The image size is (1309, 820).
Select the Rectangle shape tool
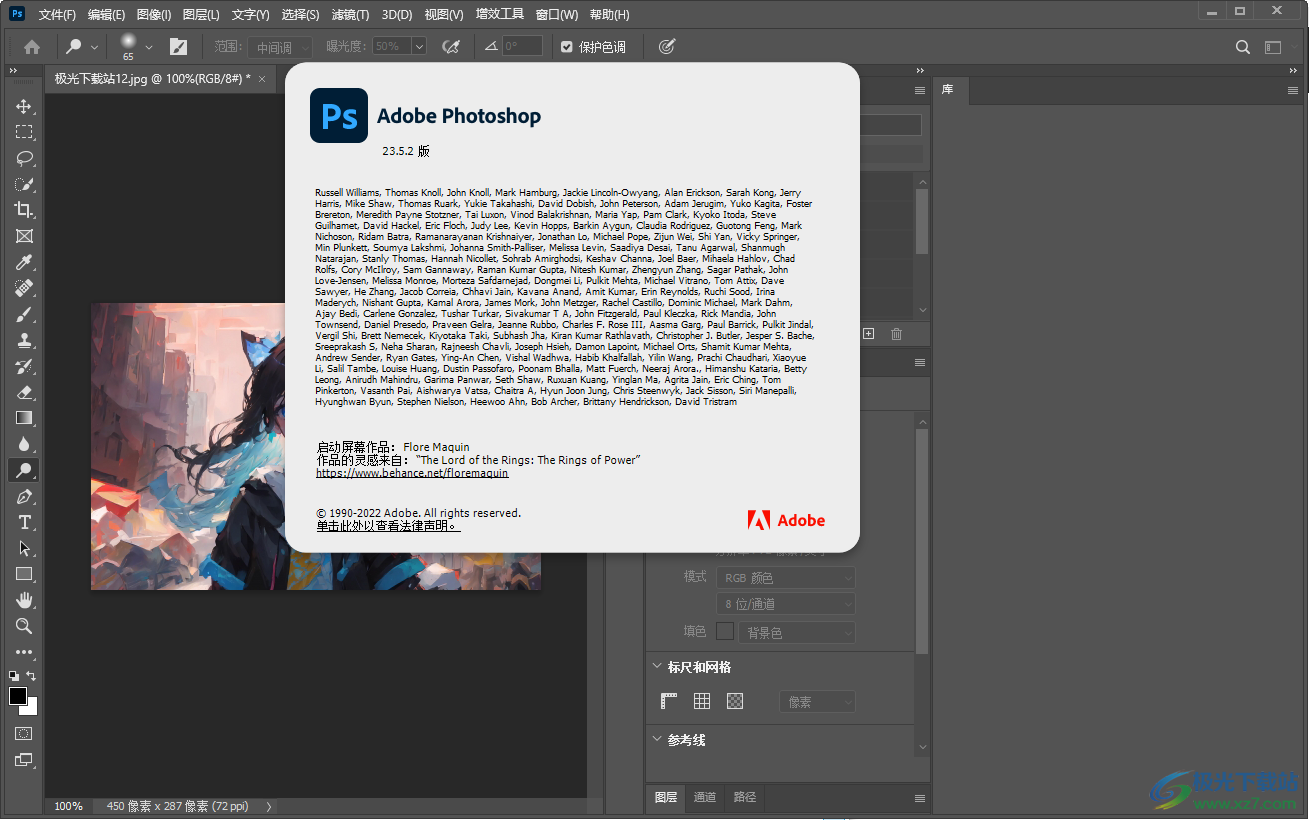click(x=24, y=574)
